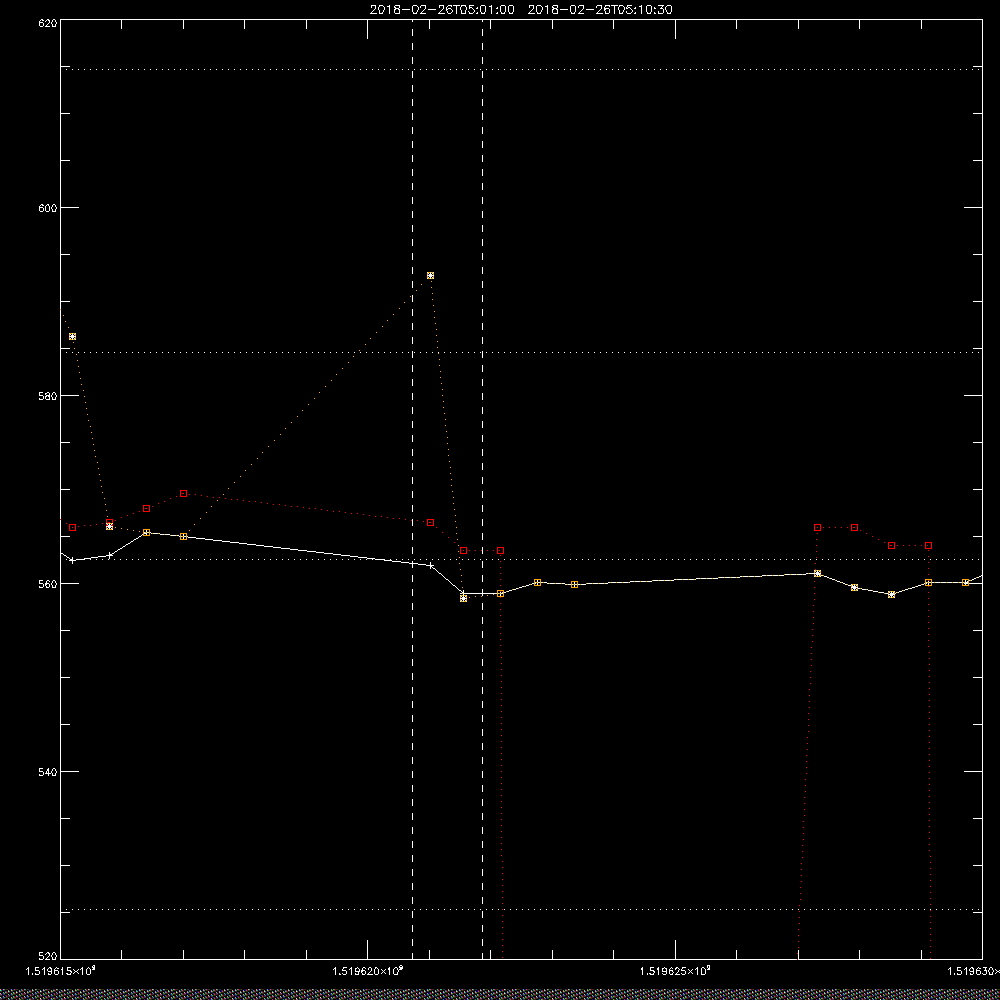The width and height of the screenshot is (1000, 1000).
Task: Click the y-axis label 620
Action: pos(50,24)
